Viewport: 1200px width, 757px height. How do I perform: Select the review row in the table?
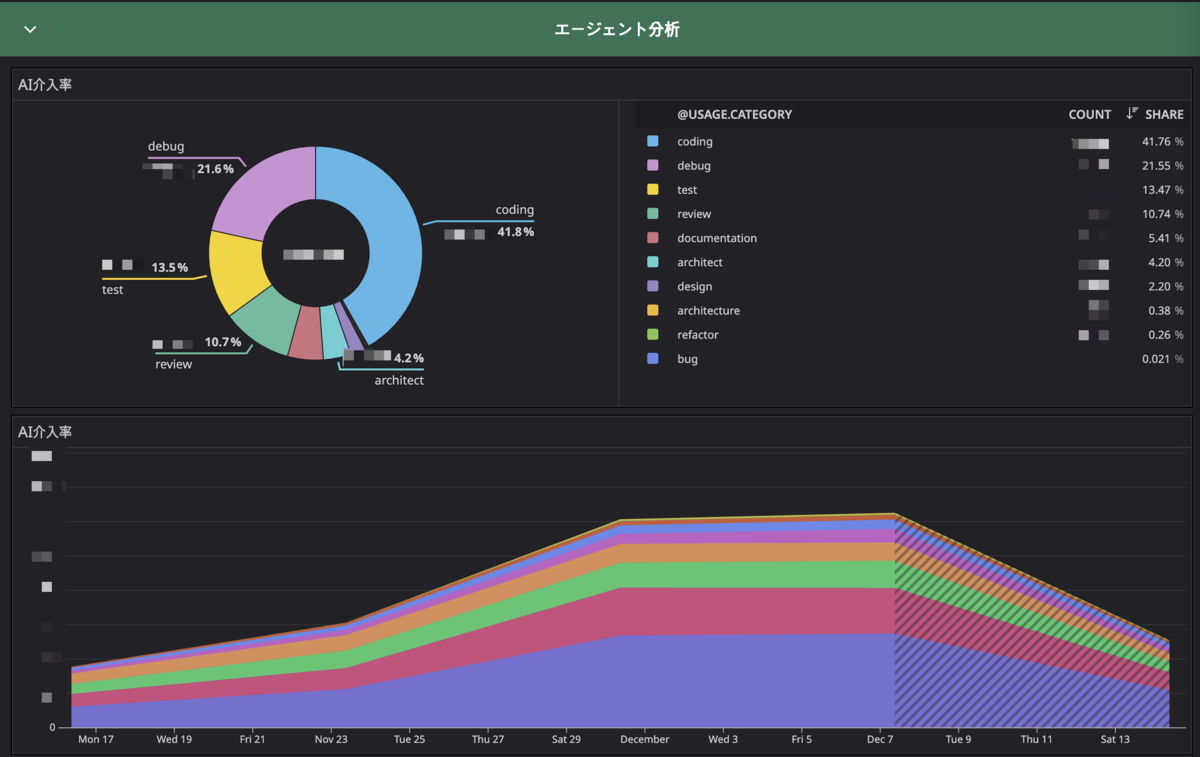point(912,214)
